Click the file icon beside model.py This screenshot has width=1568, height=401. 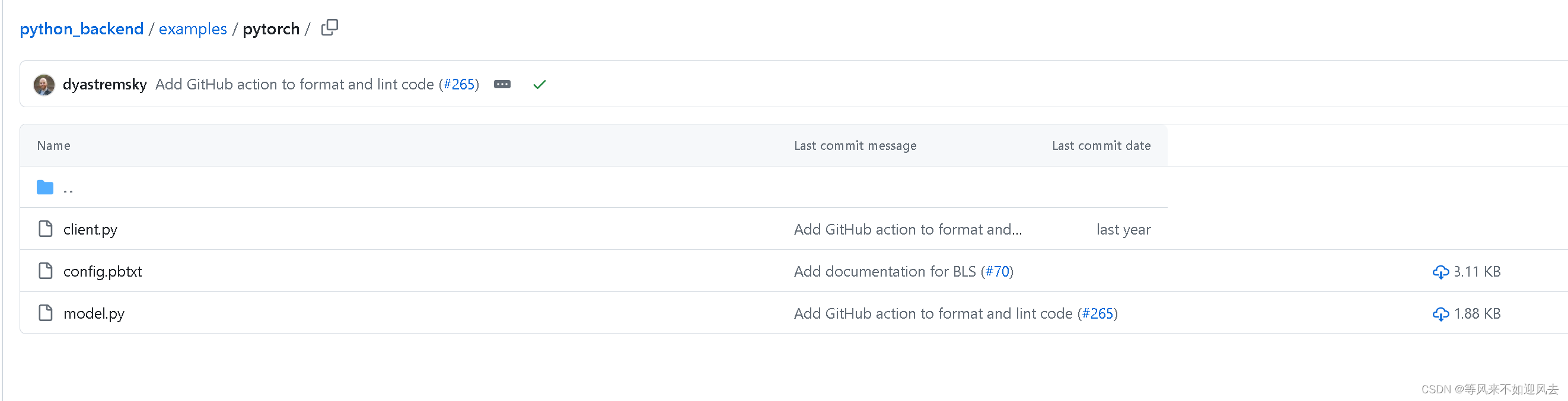45,313
